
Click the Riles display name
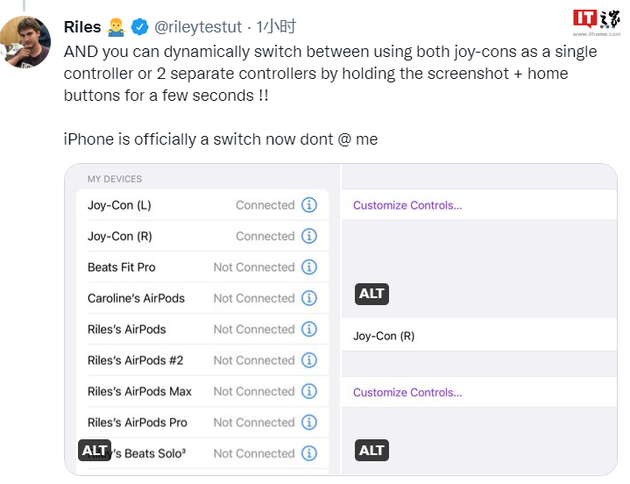click(82, 27)
